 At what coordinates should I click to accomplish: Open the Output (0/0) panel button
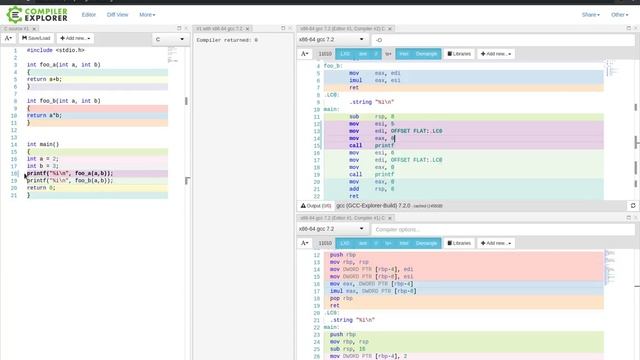(x=316, y=206)
